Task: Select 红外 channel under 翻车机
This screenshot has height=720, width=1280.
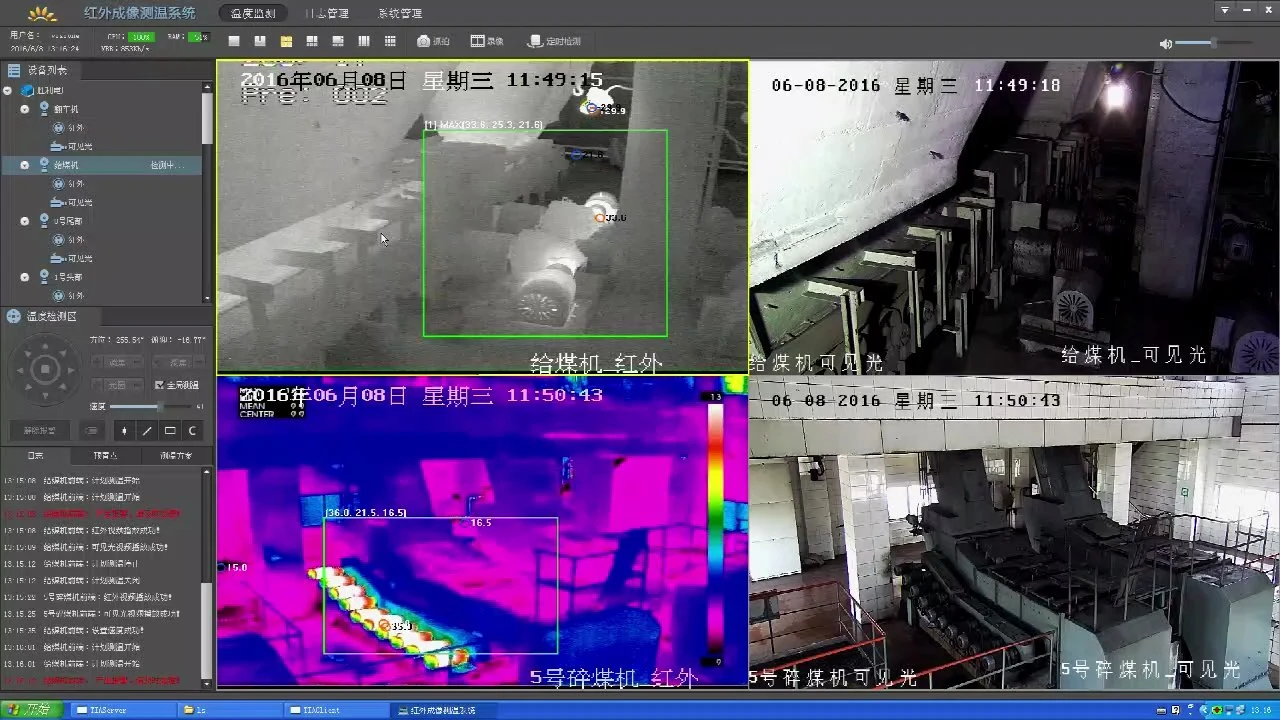Action: 69,127
